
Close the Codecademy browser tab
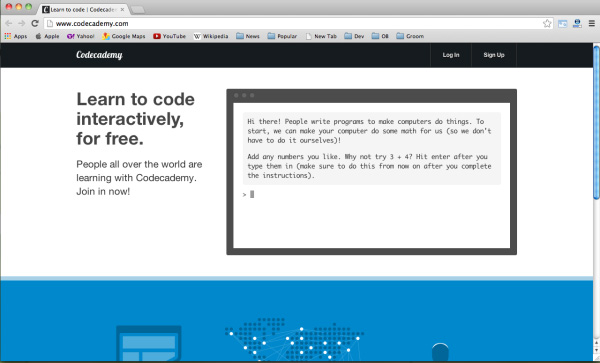(122, 10)
